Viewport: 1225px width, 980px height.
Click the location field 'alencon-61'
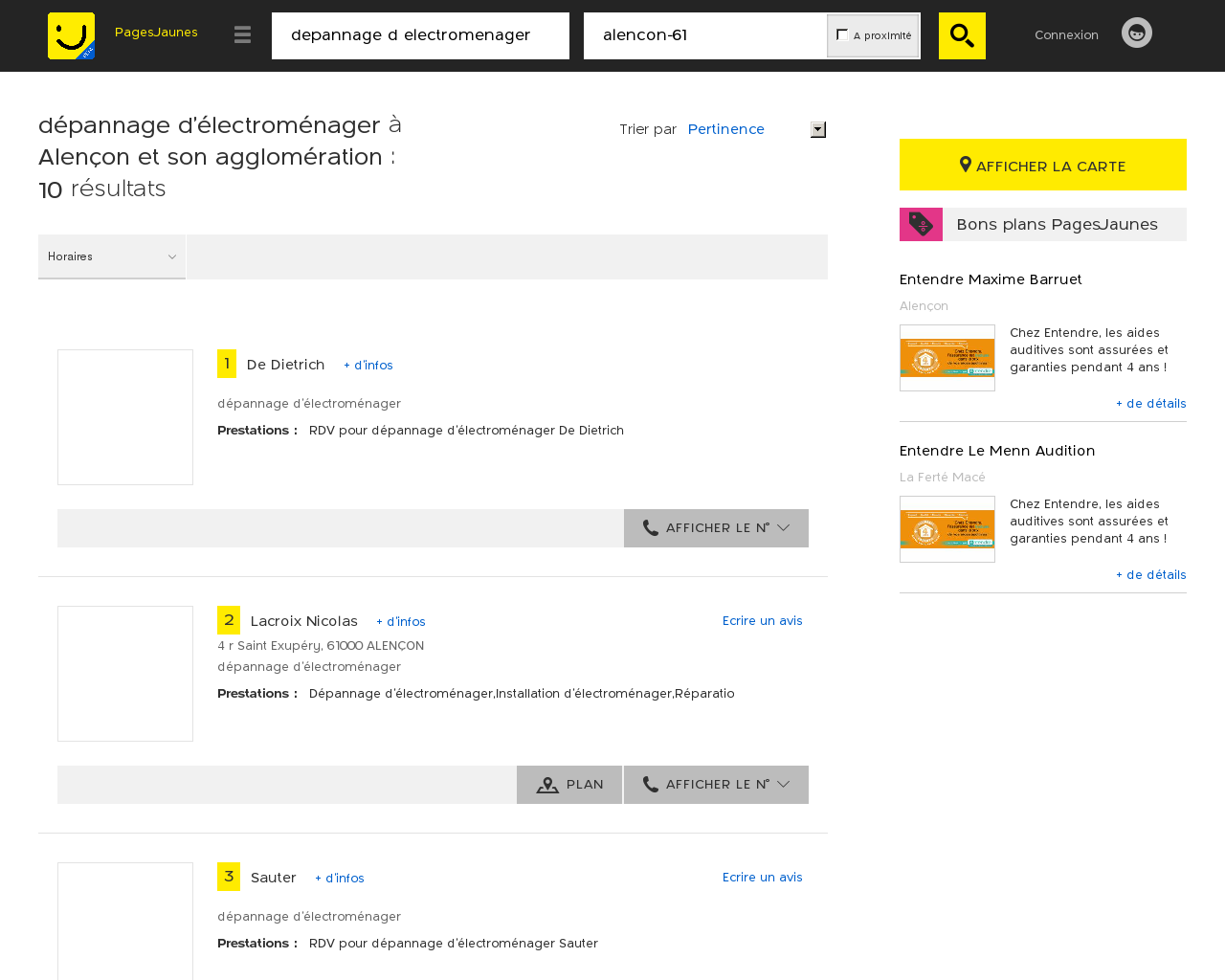click(x=705, y=35)
